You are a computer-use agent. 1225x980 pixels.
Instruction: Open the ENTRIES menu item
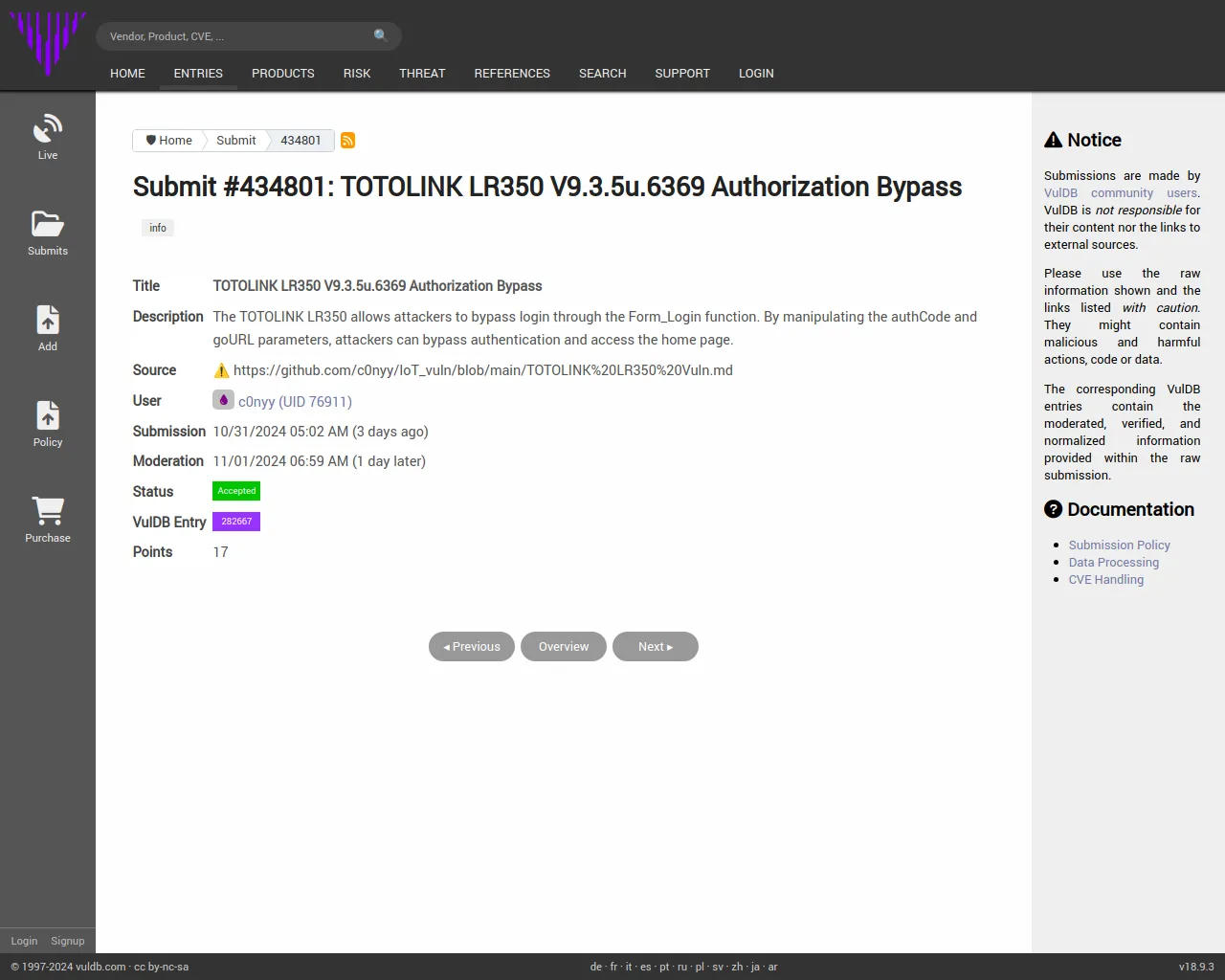(x=198, y=73)
